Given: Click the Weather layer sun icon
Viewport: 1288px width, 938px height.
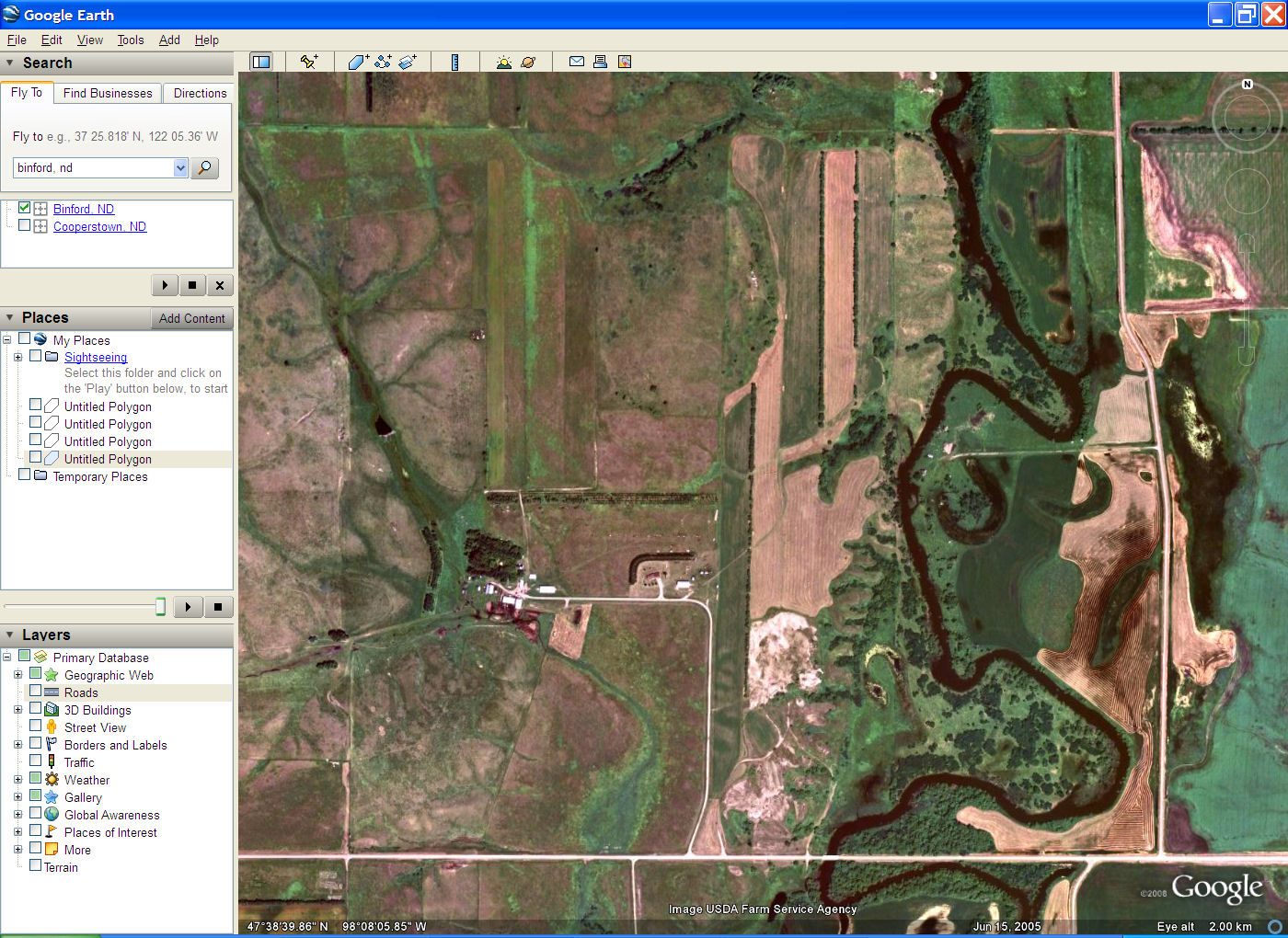Looking at the screenshot, I should click(52, 779).
